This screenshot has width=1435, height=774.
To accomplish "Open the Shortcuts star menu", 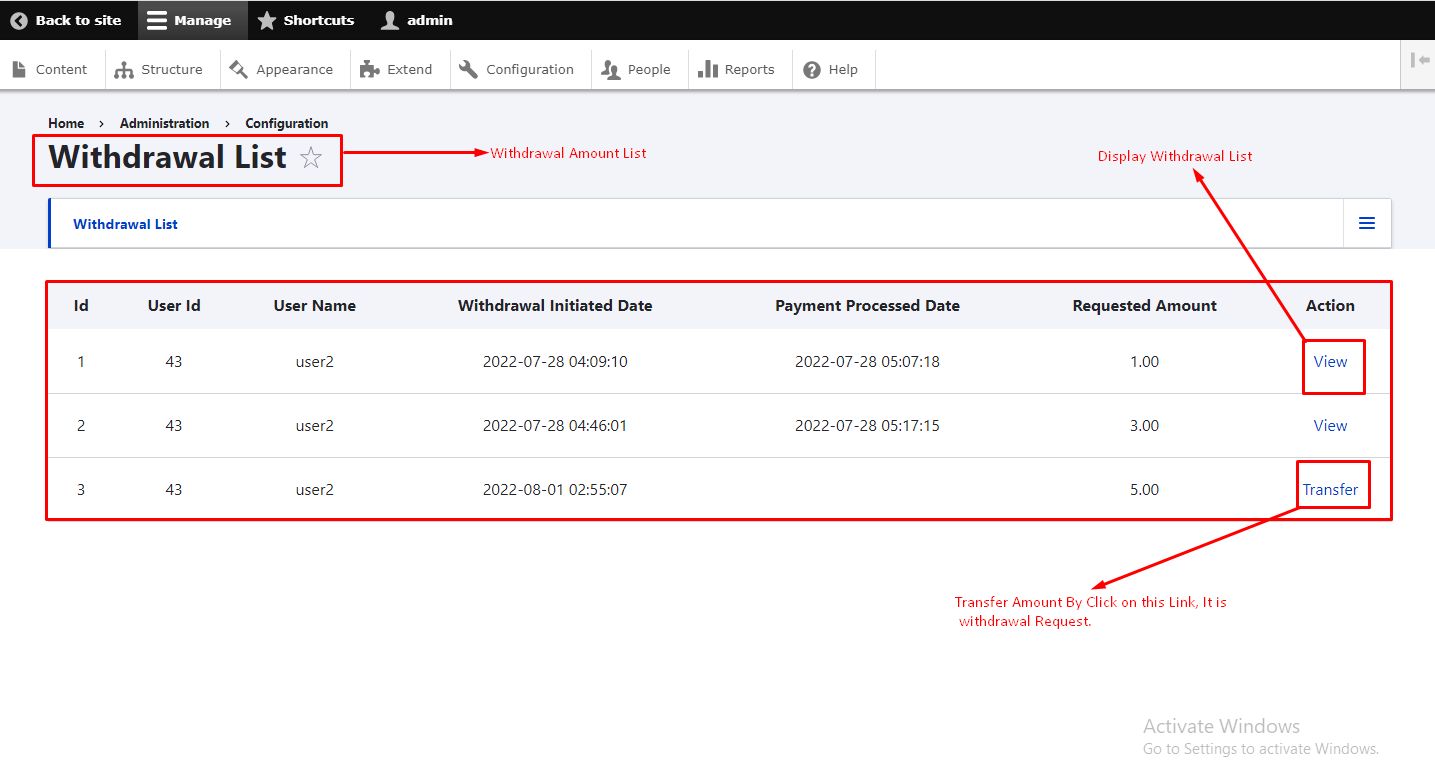I will (x=267, y=20).
